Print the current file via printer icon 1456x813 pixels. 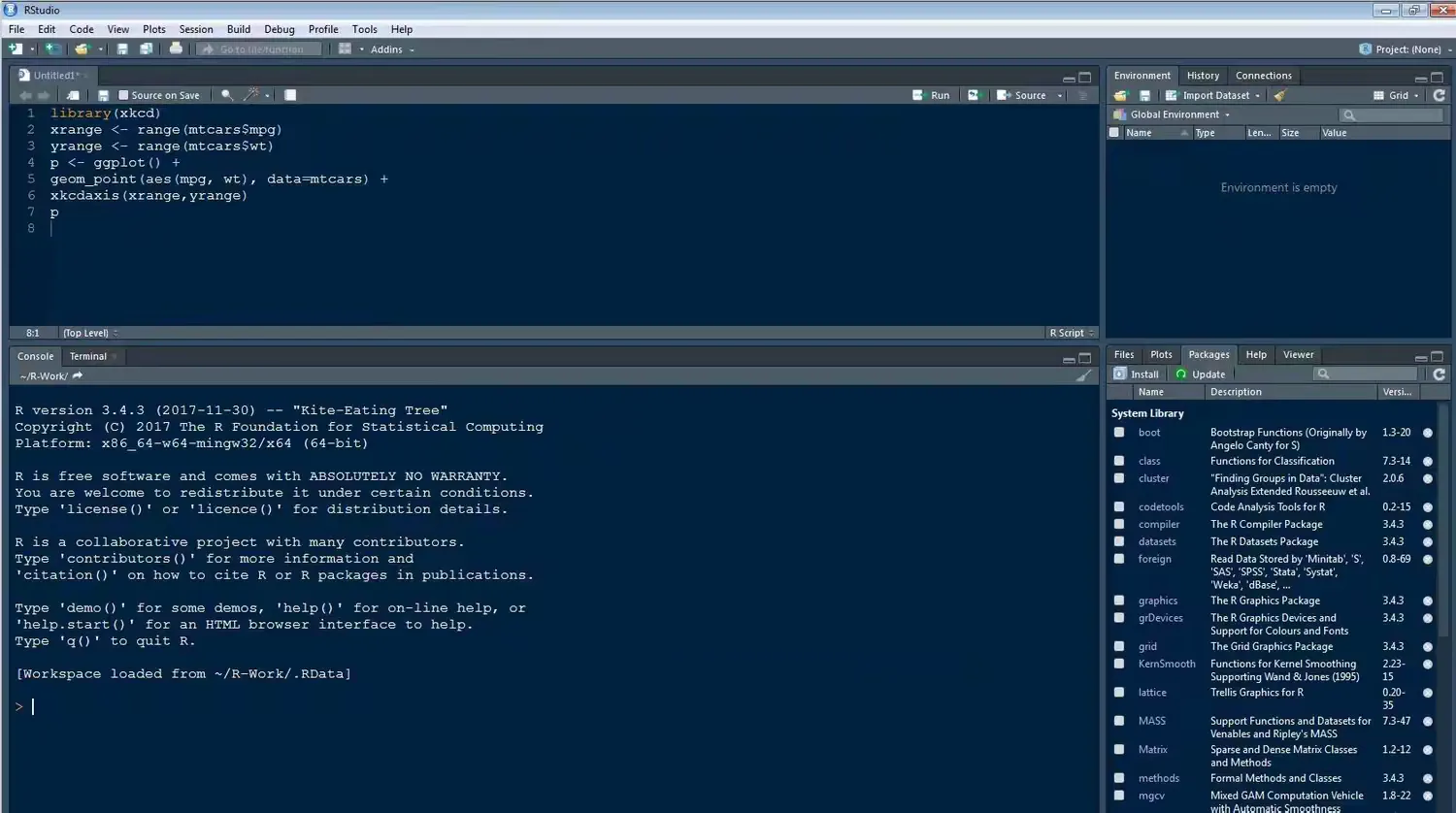pyautogui.click(x=176, y=49)
